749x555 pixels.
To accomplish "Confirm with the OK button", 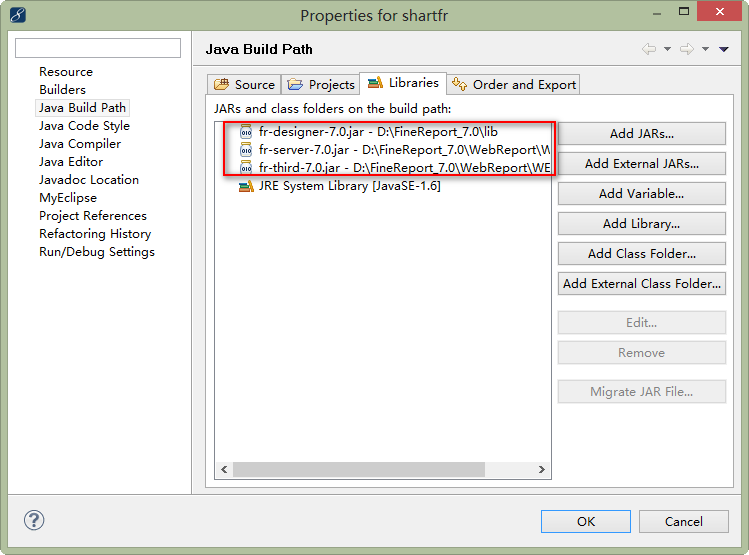I will pos(586,522).
